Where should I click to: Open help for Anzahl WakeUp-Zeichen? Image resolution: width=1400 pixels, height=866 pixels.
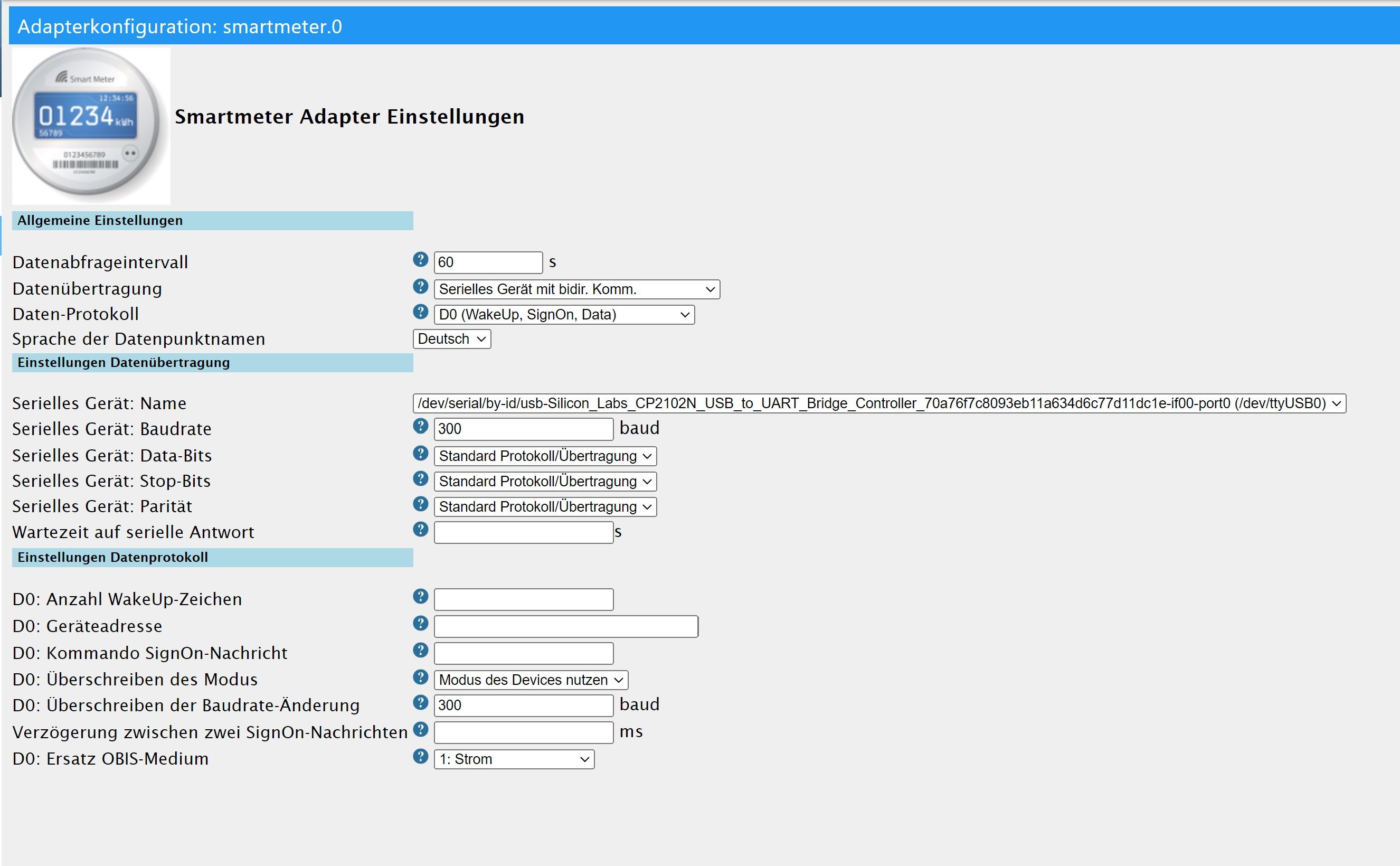pos(420,596)
